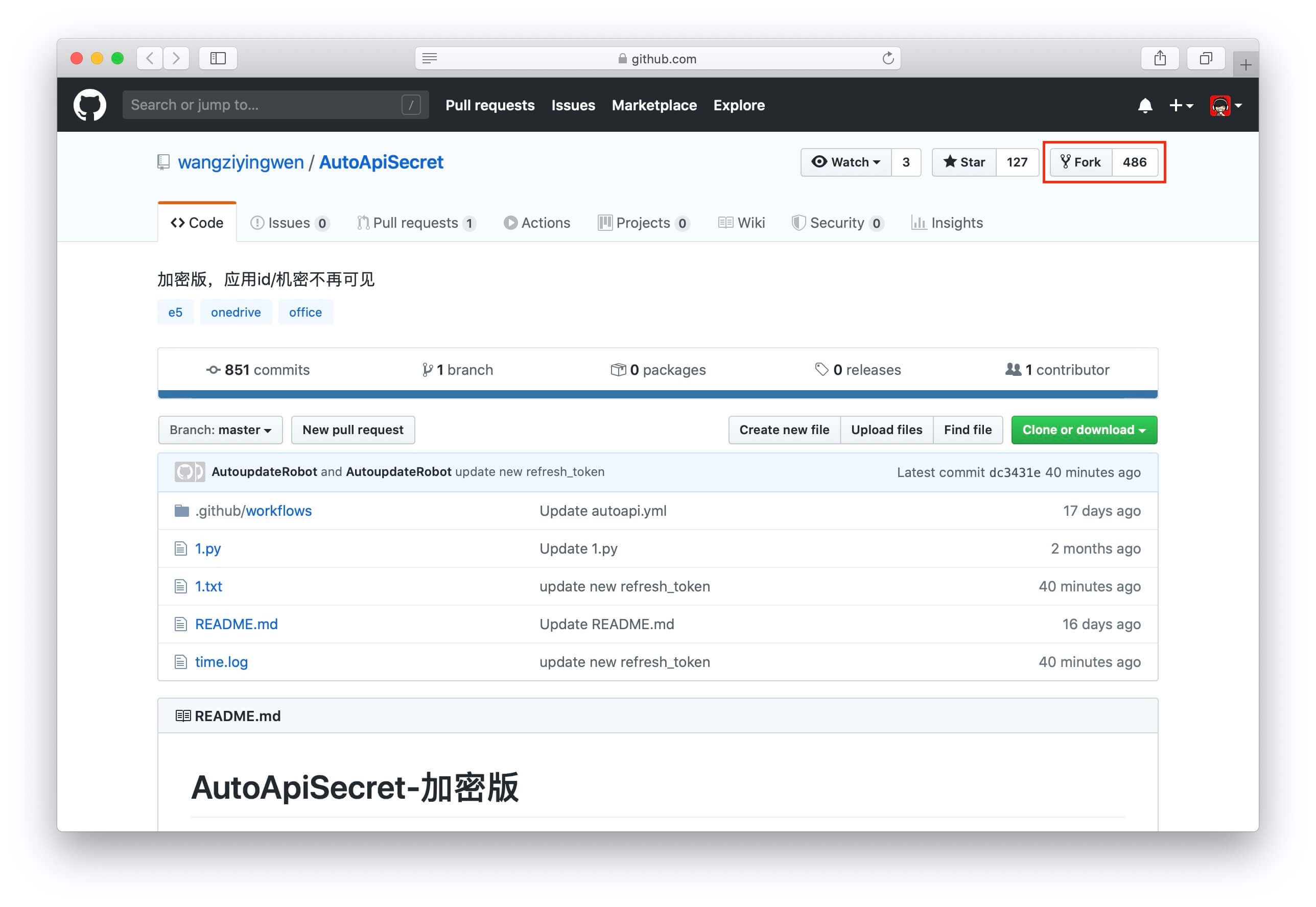Toggle the Safari sidebar button

pos(218,58)
